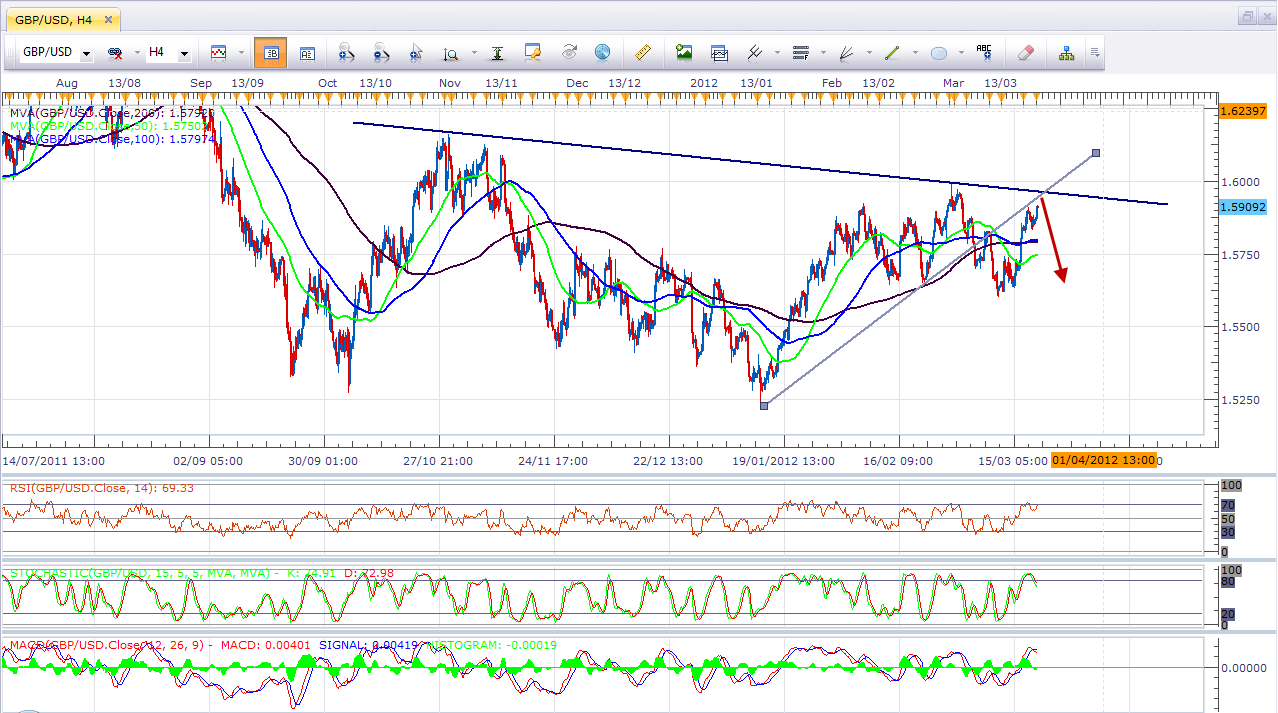The image size is (1278, 713).
Task: Click the MACD 0.00000 scale label
Action: (1246, 668)
